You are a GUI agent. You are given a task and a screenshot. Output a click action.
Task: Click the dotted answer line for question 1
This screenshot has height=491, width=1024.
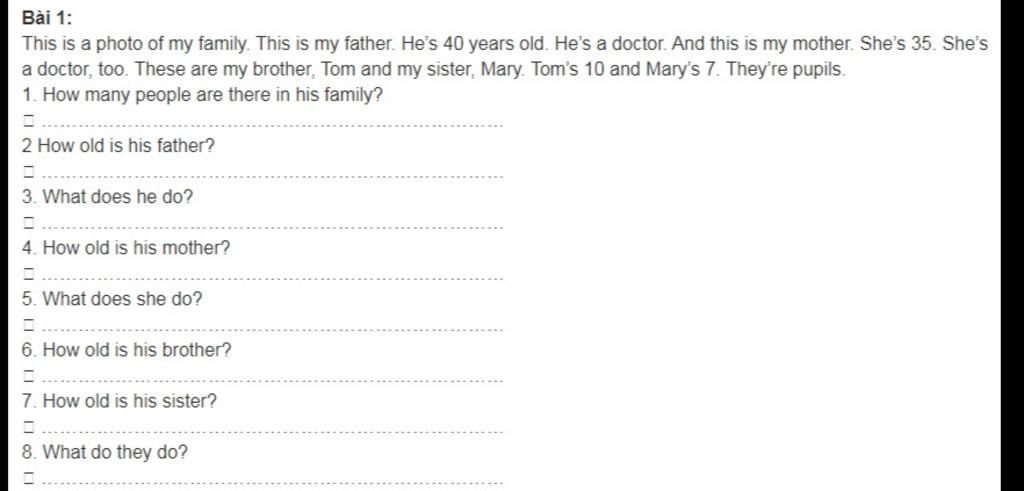click(x=272, y=125)
